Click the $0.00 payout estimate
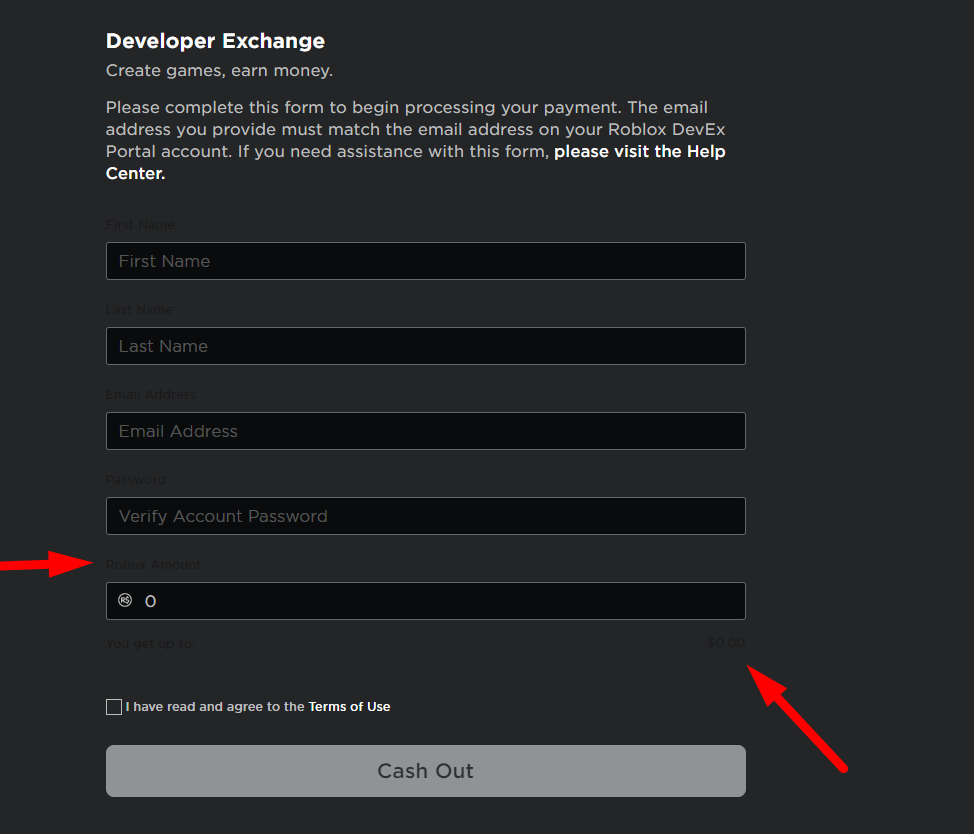 pos(725,642)
